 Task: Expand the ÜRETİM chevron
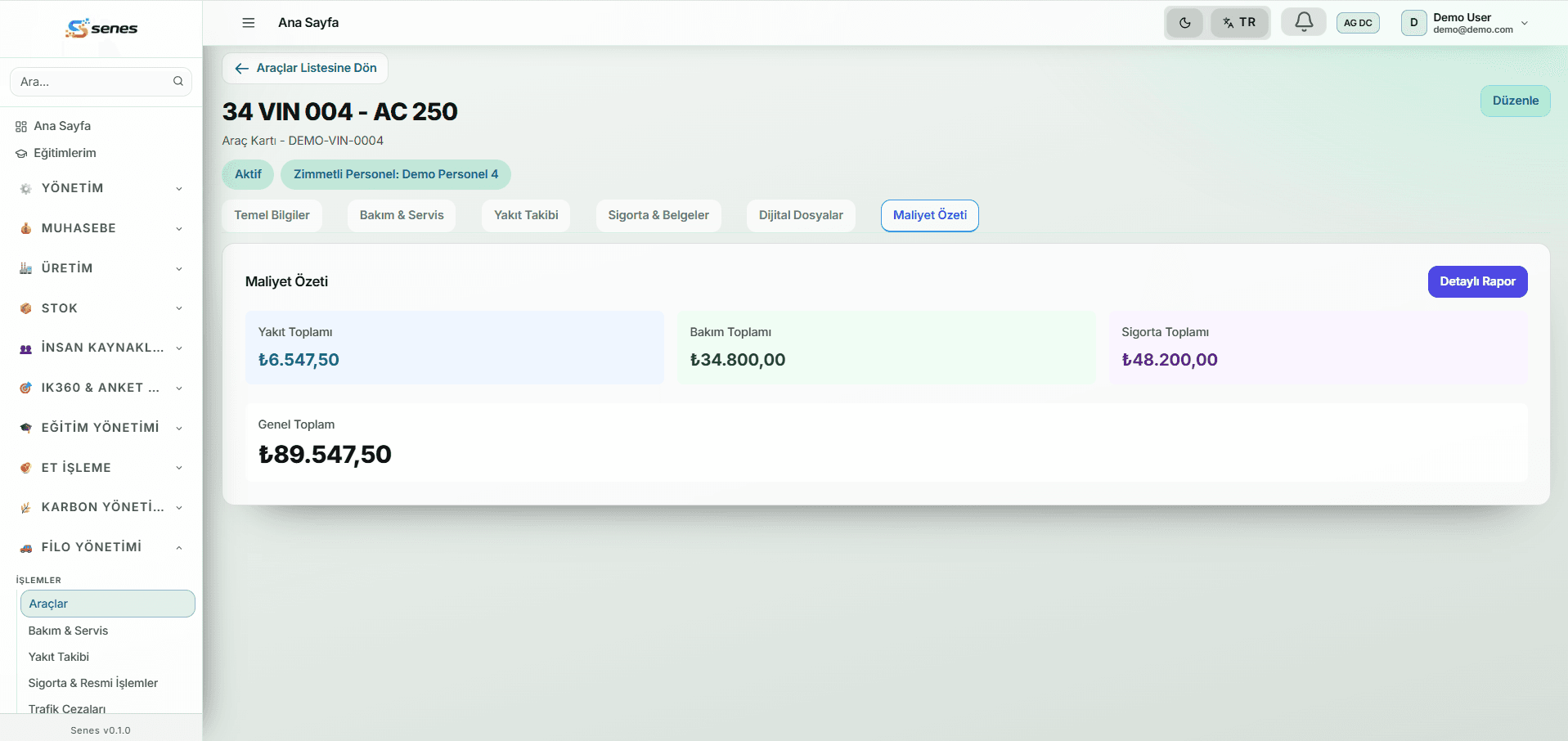(x=179, y=268)
